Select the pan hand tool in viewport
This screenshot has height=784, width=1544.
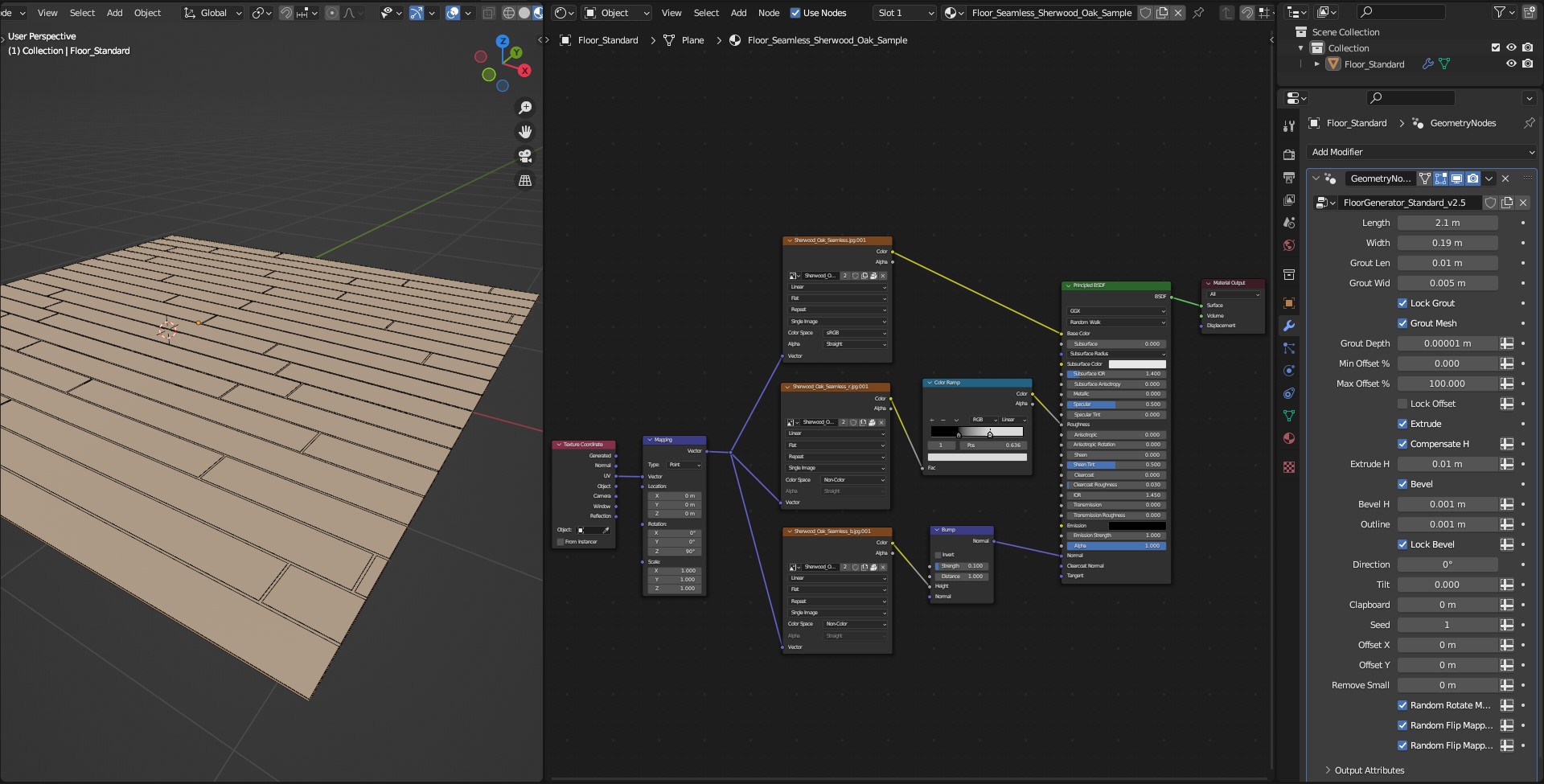coord(525,132)
